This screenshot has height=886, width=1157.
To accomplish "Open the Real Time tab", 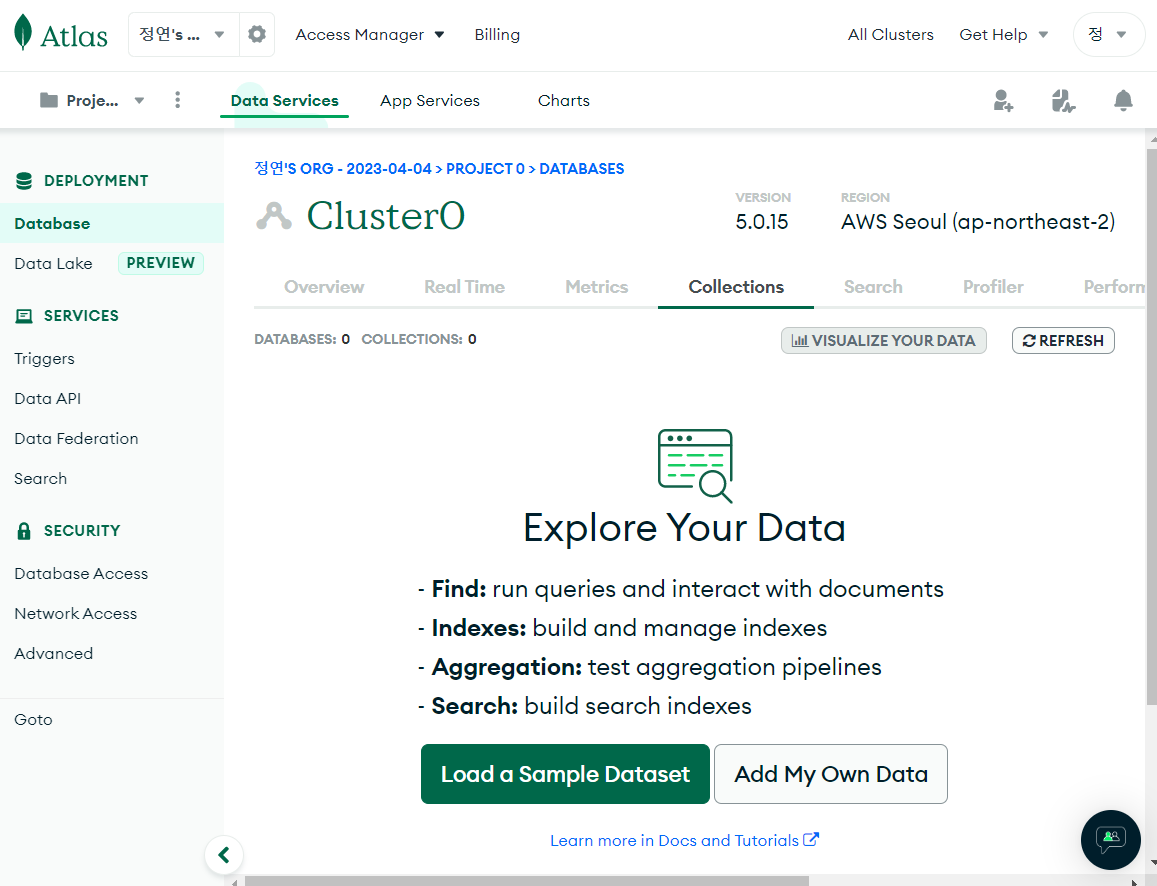I will (x=464, y=287).
